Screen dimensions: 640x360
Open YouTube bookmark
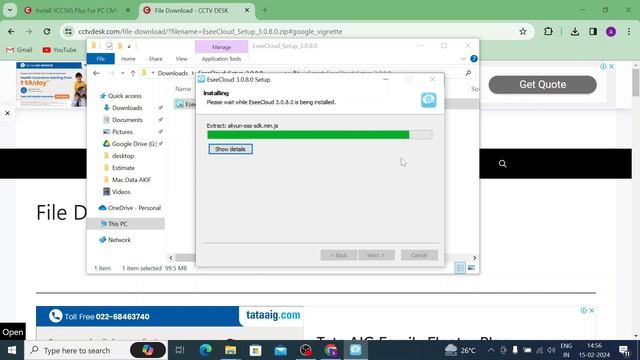(60, 50)
